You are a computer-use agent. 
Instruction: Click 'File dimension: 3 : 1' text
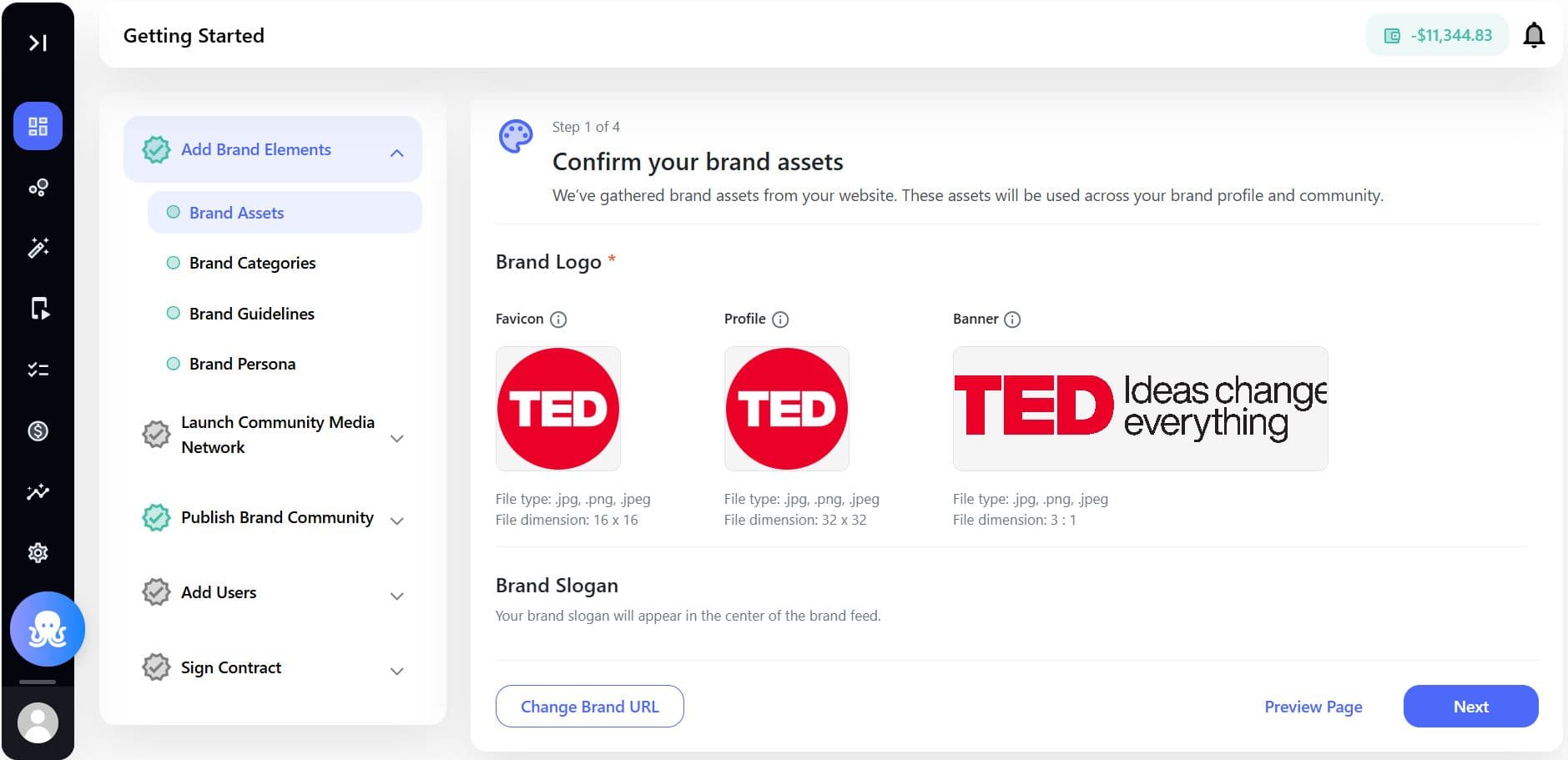1015,520
